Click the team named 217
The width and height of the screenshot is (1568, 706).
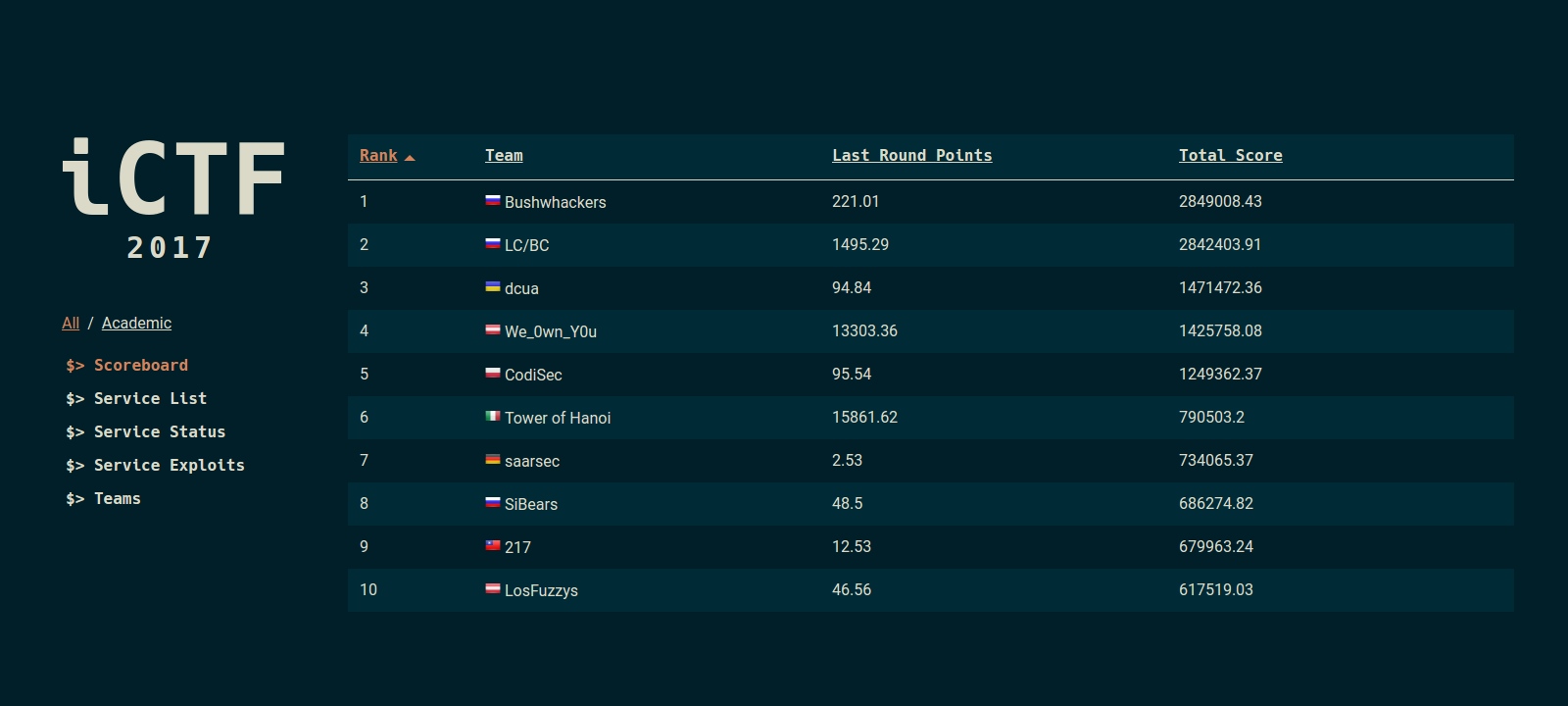pos(517,547)
